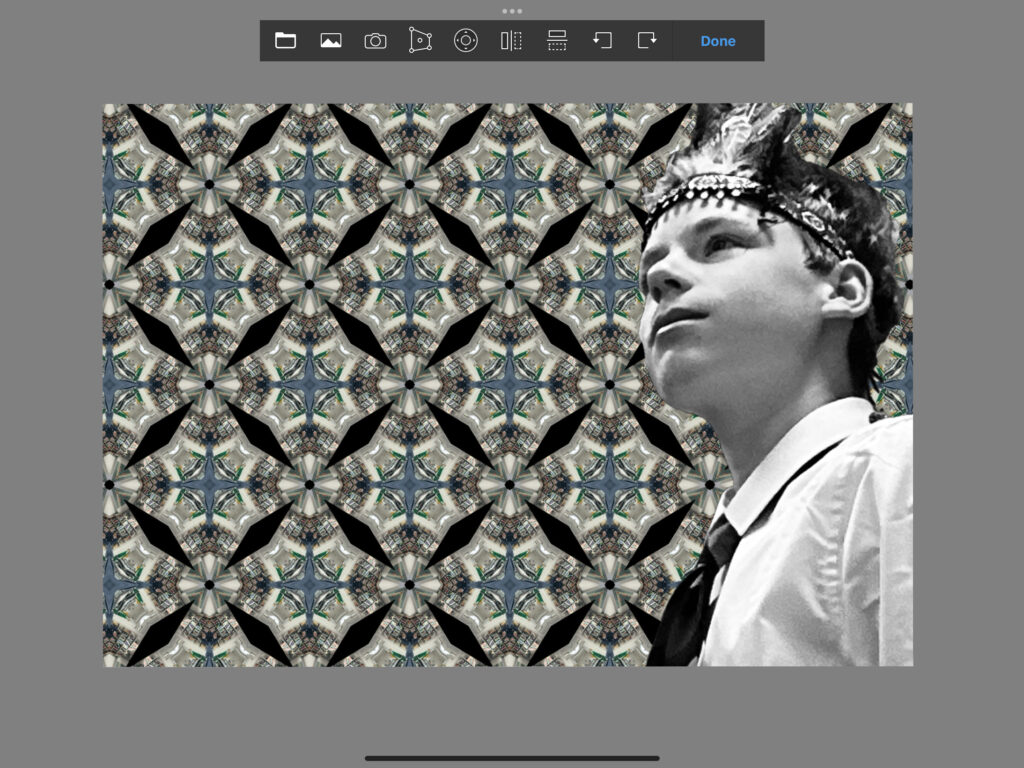Open the files folder icon
The width and height of the screenshot is (1024, 768).
pyautogui.click(x=285, y=40)
